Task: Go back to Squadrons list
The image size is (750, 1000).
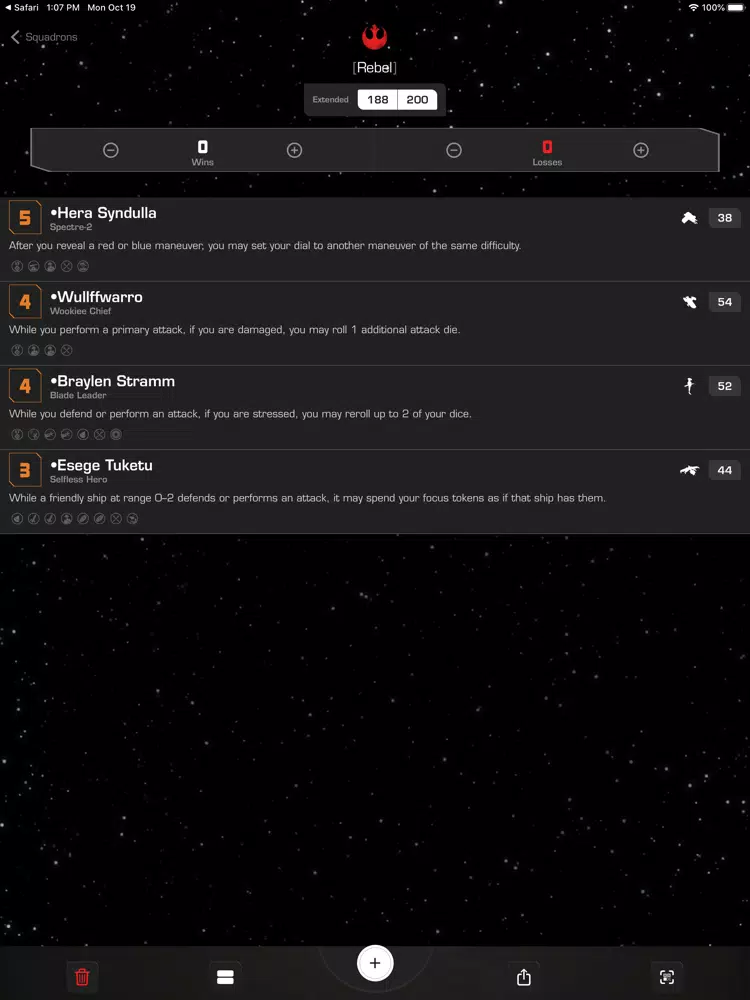Action: (44, 37)
